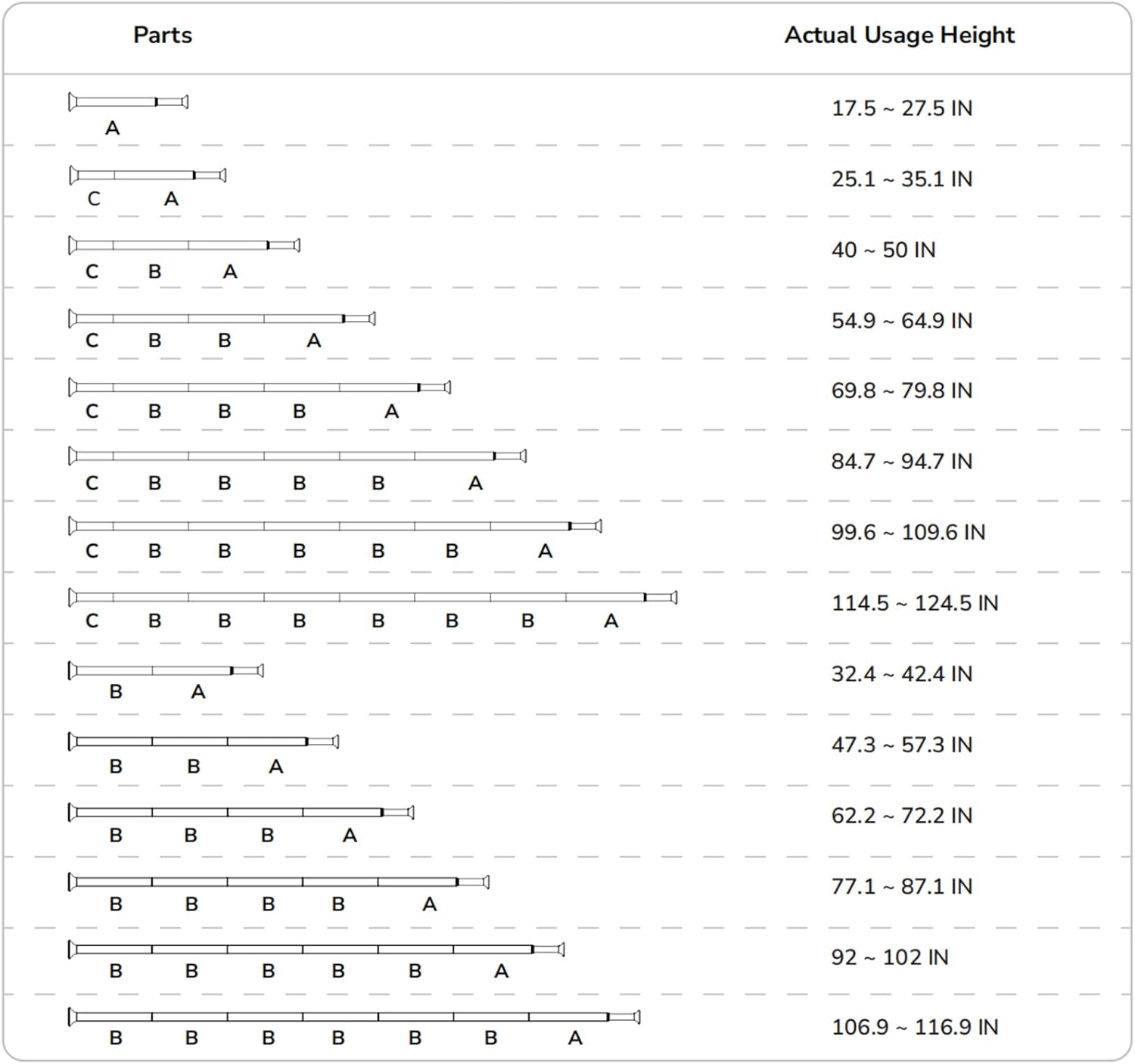Click the A label under the first rod
The image size is (1135, 1064).
[x=112, y=128]
